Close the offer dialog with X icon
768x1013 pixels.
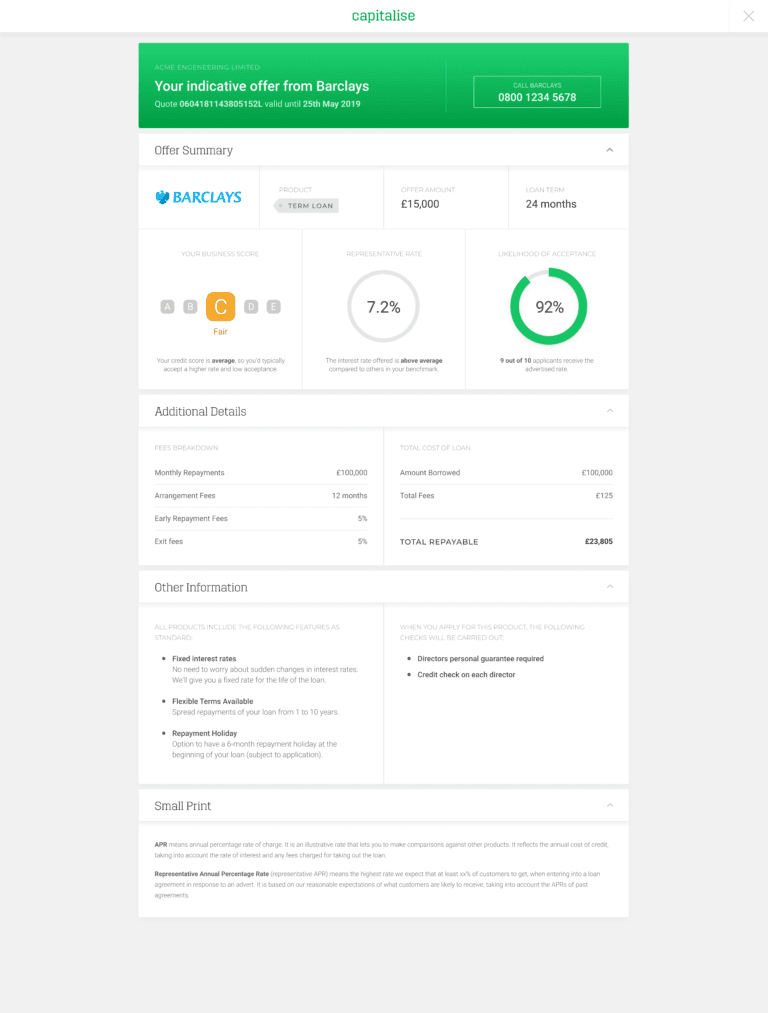748,16
